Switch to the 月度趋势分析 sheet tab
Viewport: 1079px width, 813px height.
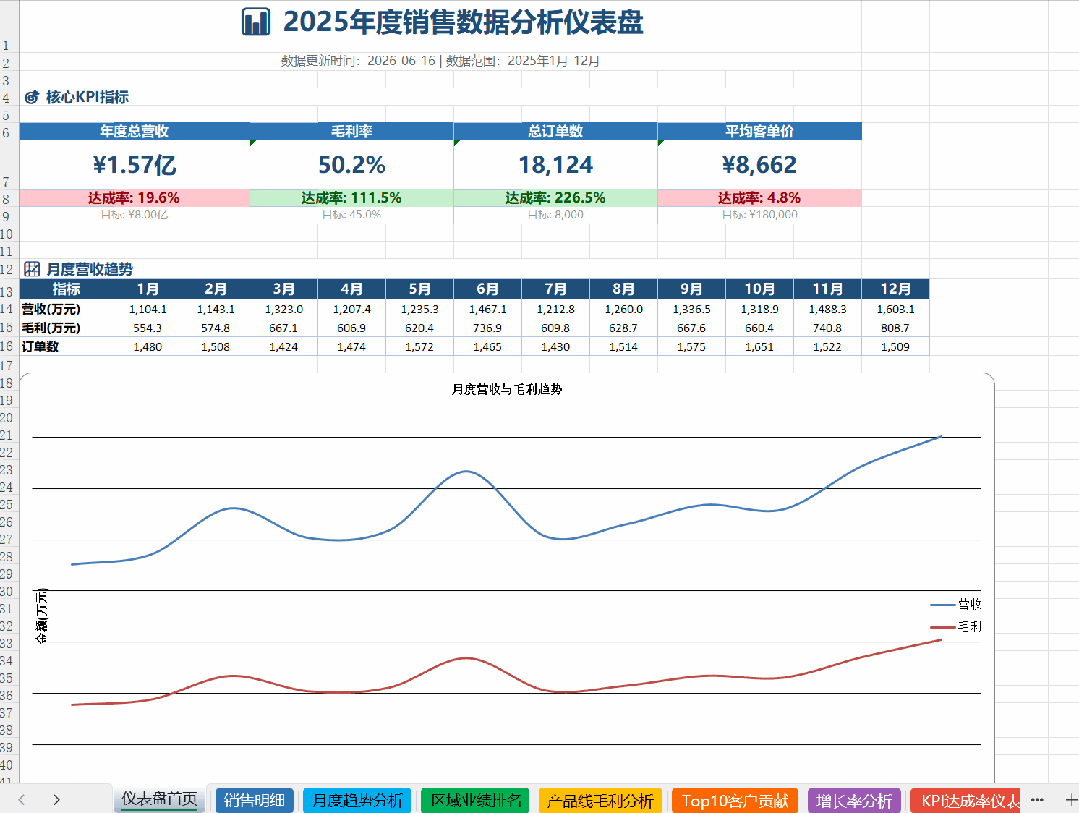[357, 801]
